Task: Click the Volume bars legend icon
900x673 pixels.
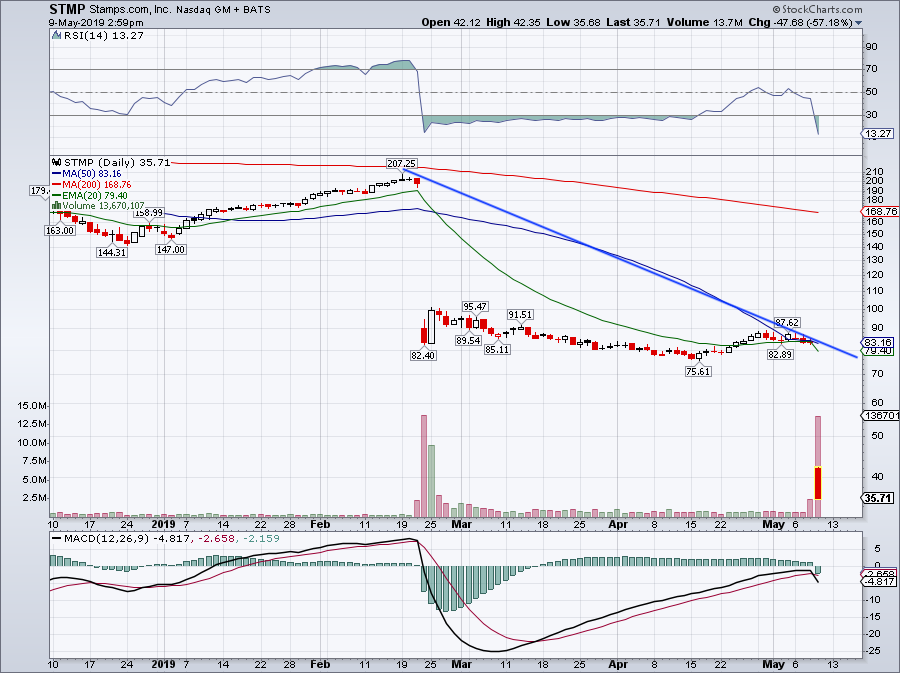Action: point(56,206)
